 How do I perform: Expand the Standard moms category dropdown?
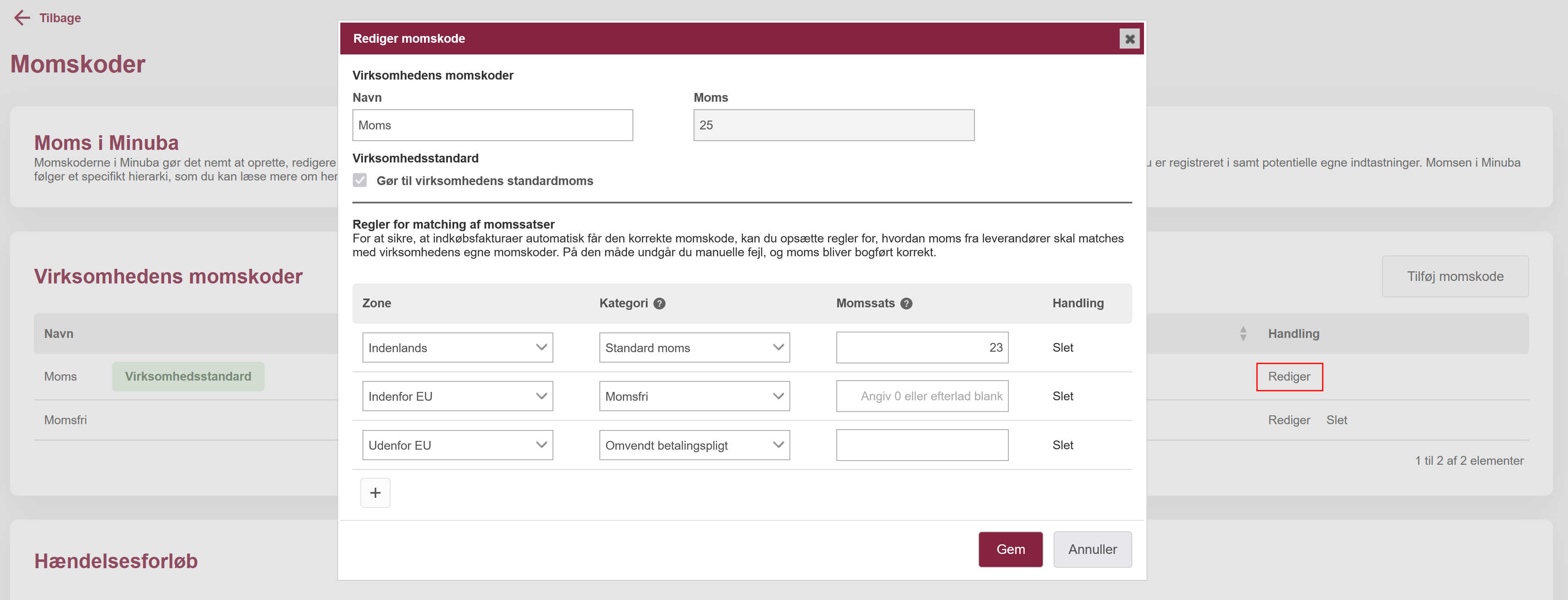click(694, 347)
